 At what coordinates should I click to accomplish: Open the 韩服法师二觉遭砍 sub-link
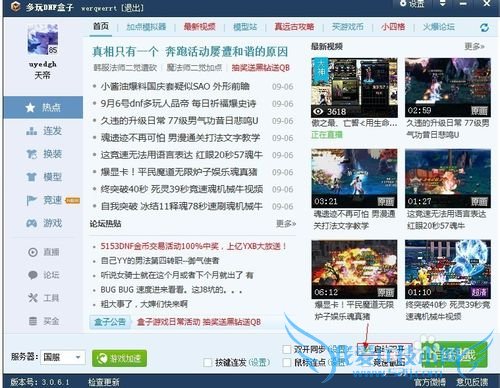125,68
